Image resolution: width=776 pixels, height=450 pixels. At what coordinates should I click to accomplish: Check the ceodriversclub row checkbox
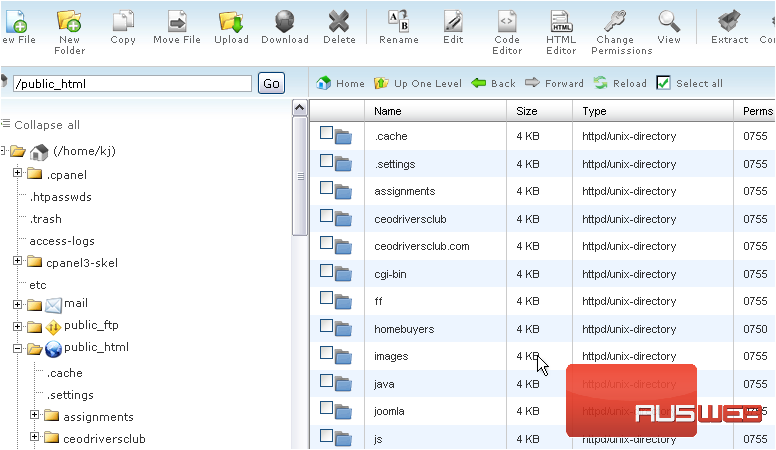(x=326, y=215)
